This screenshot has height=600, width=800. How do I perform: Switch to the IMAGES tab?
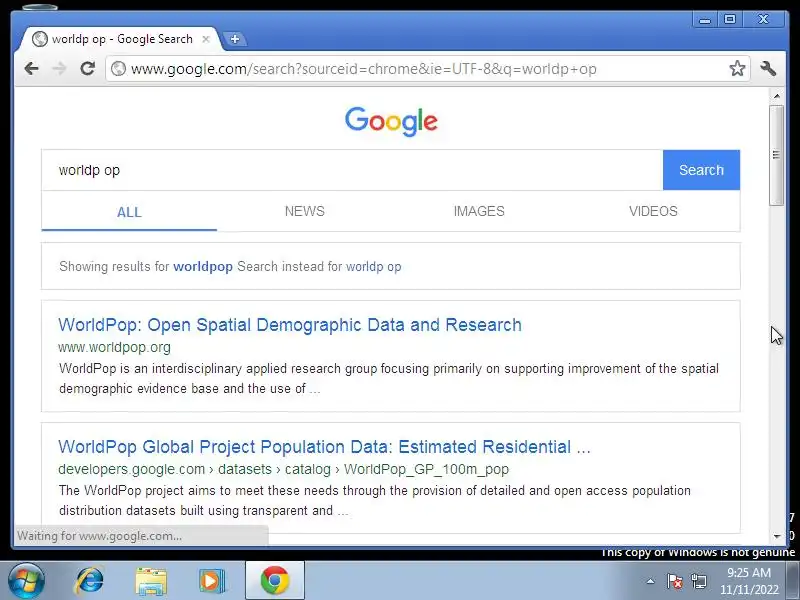[x=479, y=211]
